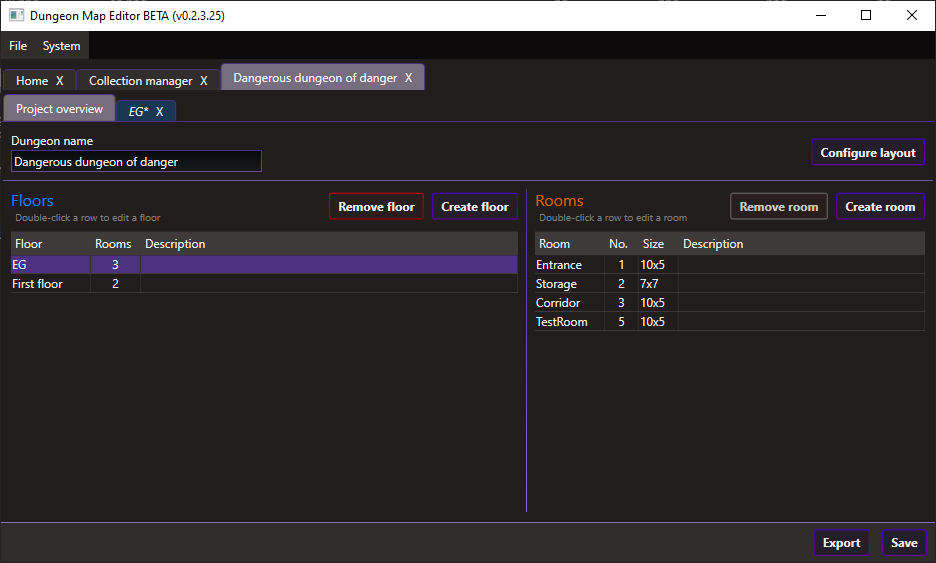The width and height of the screenshot is (936, 563).
Task: Click the Save button
Action: click(x=904, y=543)
